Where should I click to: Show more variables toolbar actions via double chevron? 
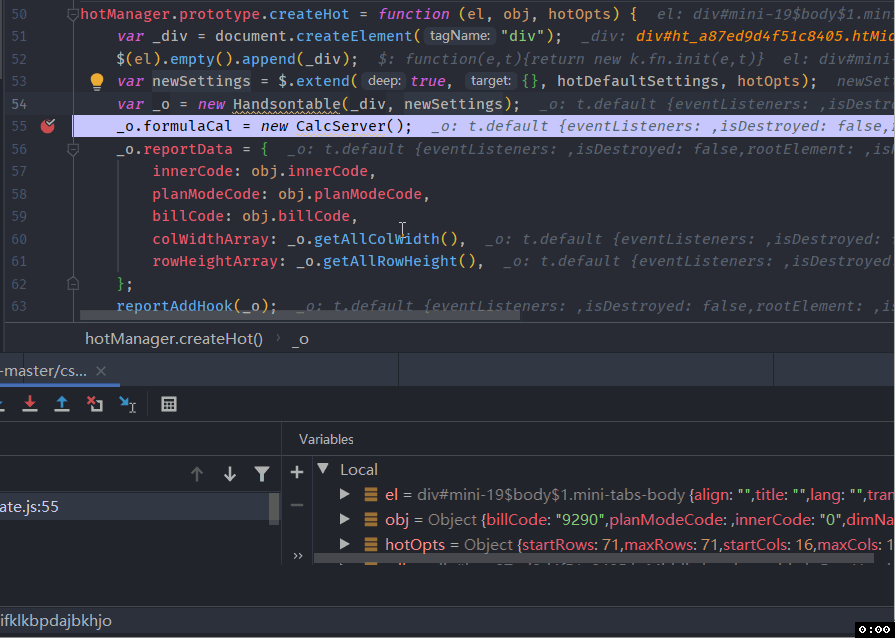point(297,556)
